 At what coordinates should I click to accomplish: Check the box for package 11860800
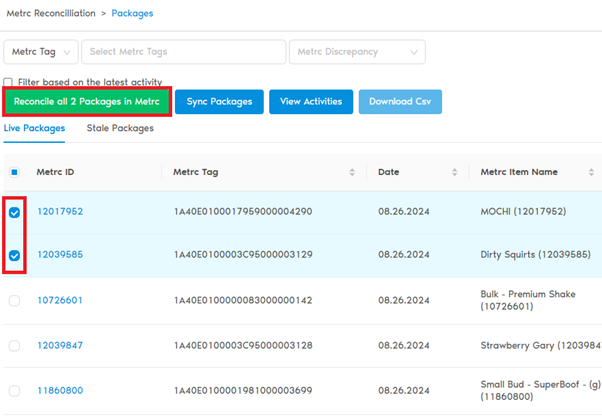[15, 391]
